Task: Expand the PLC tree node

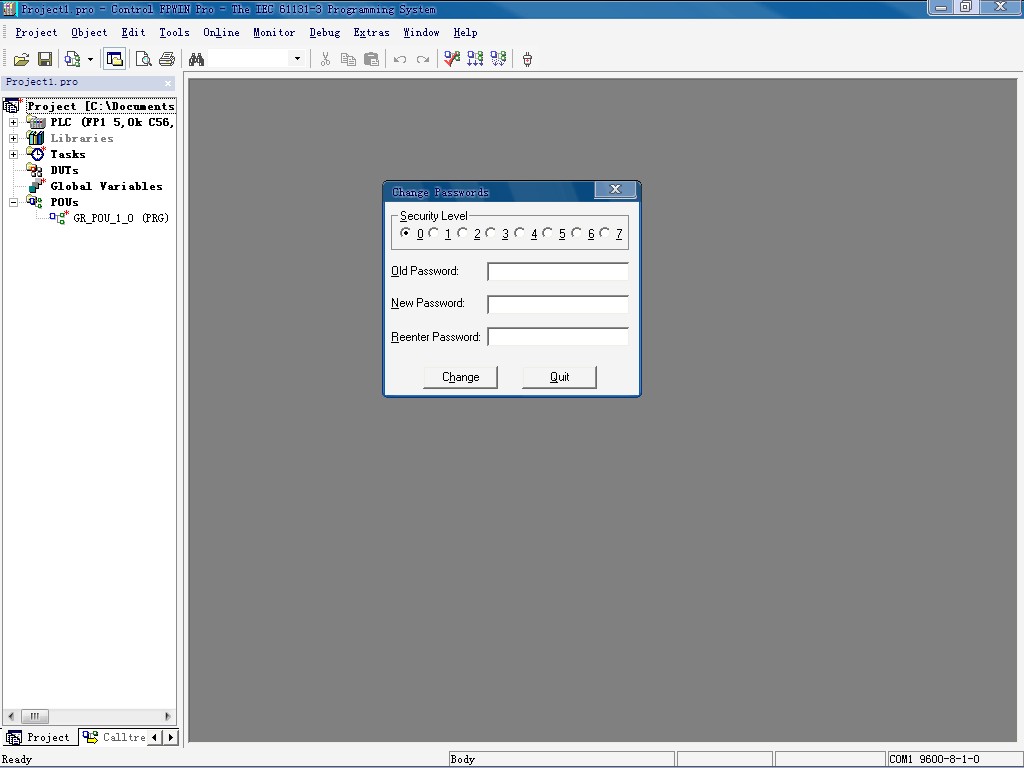Action: point(13,122)
